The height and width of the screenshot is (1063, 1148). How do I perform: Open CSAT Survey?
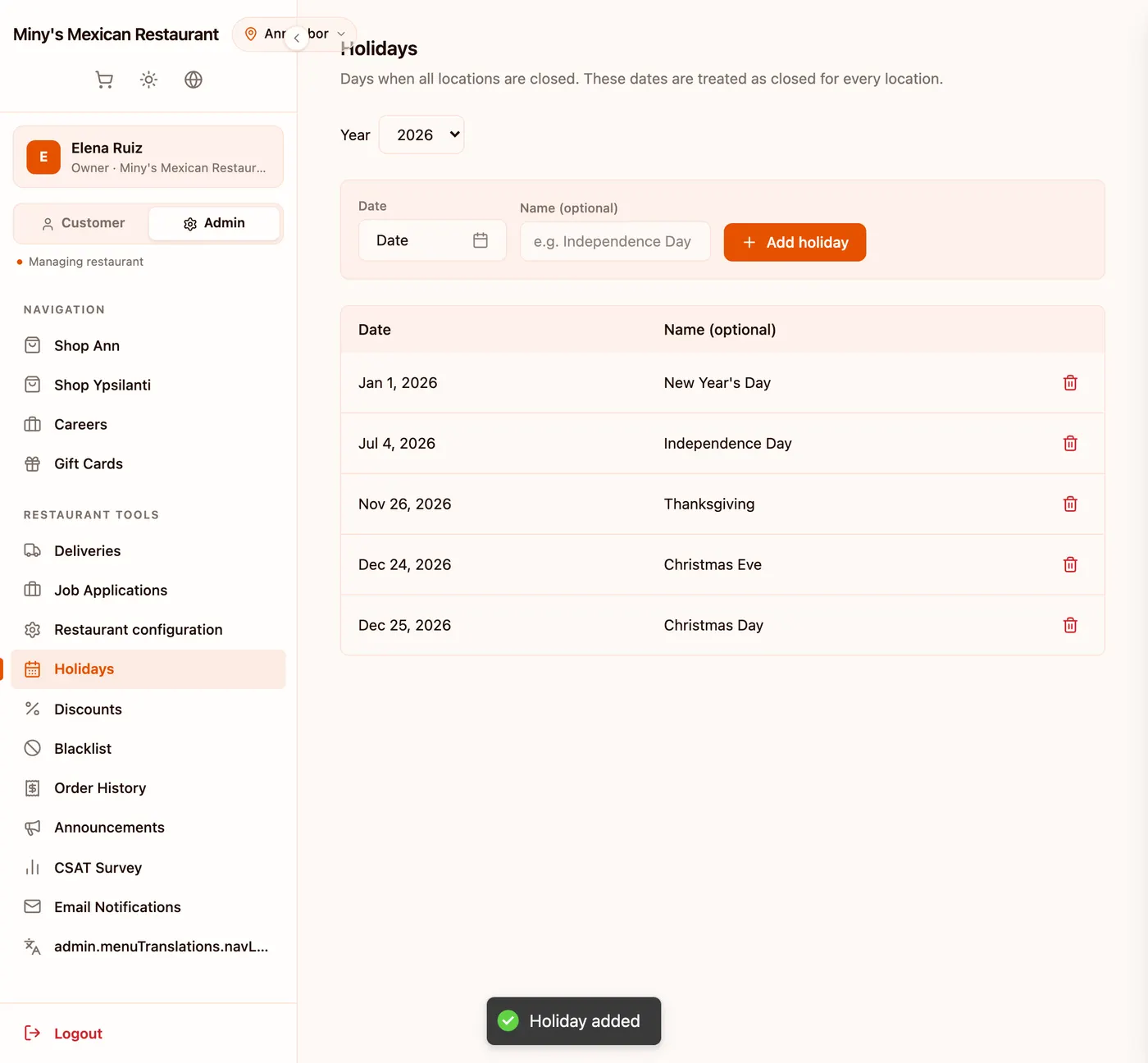[x=148, y=868]
